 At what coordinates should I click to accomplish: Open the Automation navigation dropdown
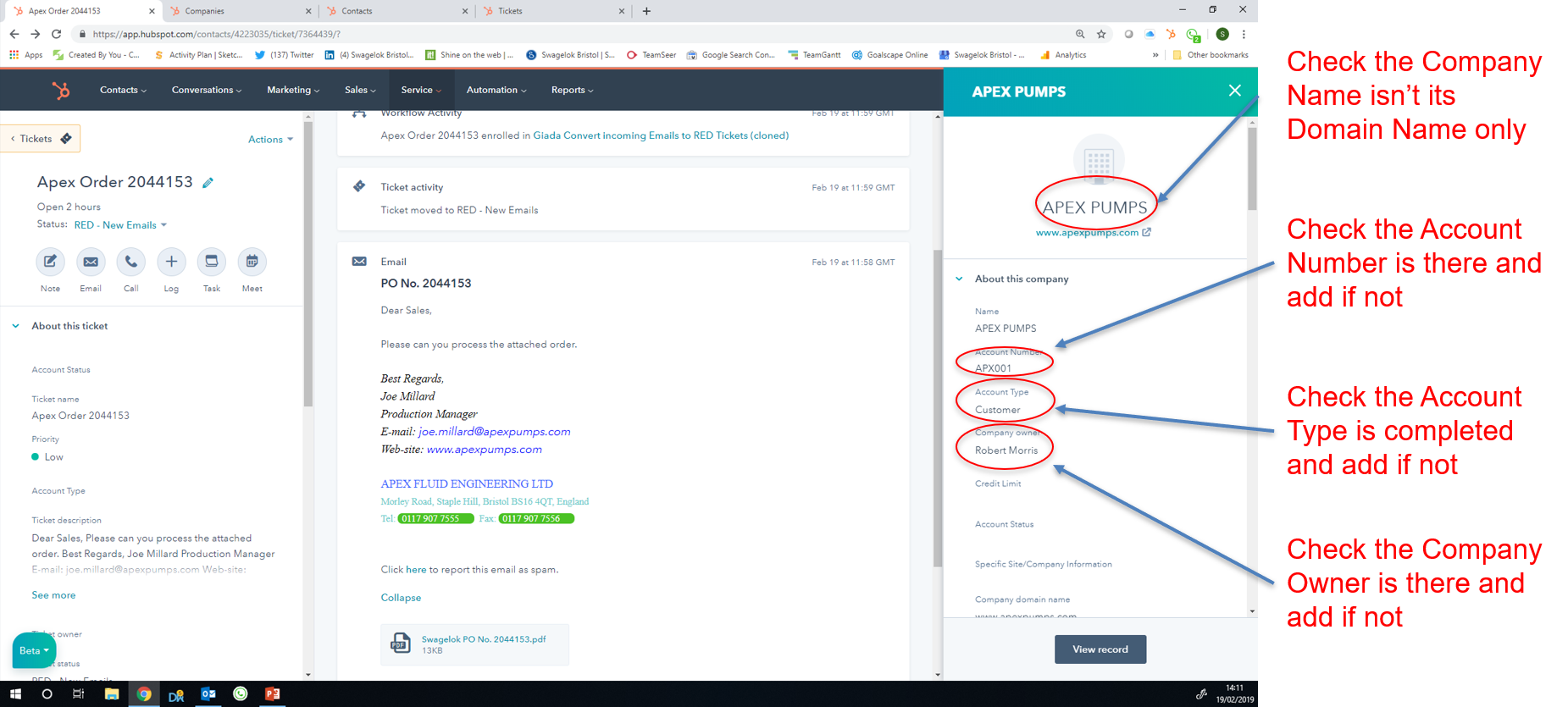(x=496, y=90)
